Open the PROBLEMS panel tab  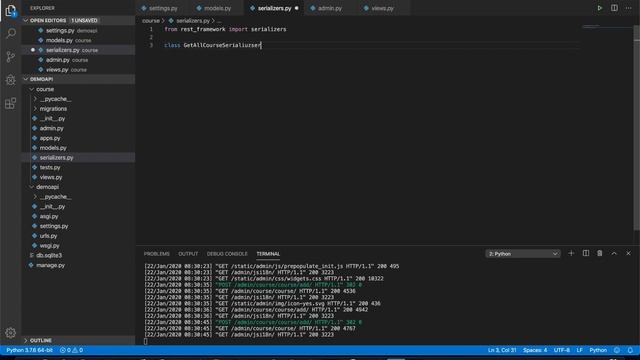click(156, 254)
